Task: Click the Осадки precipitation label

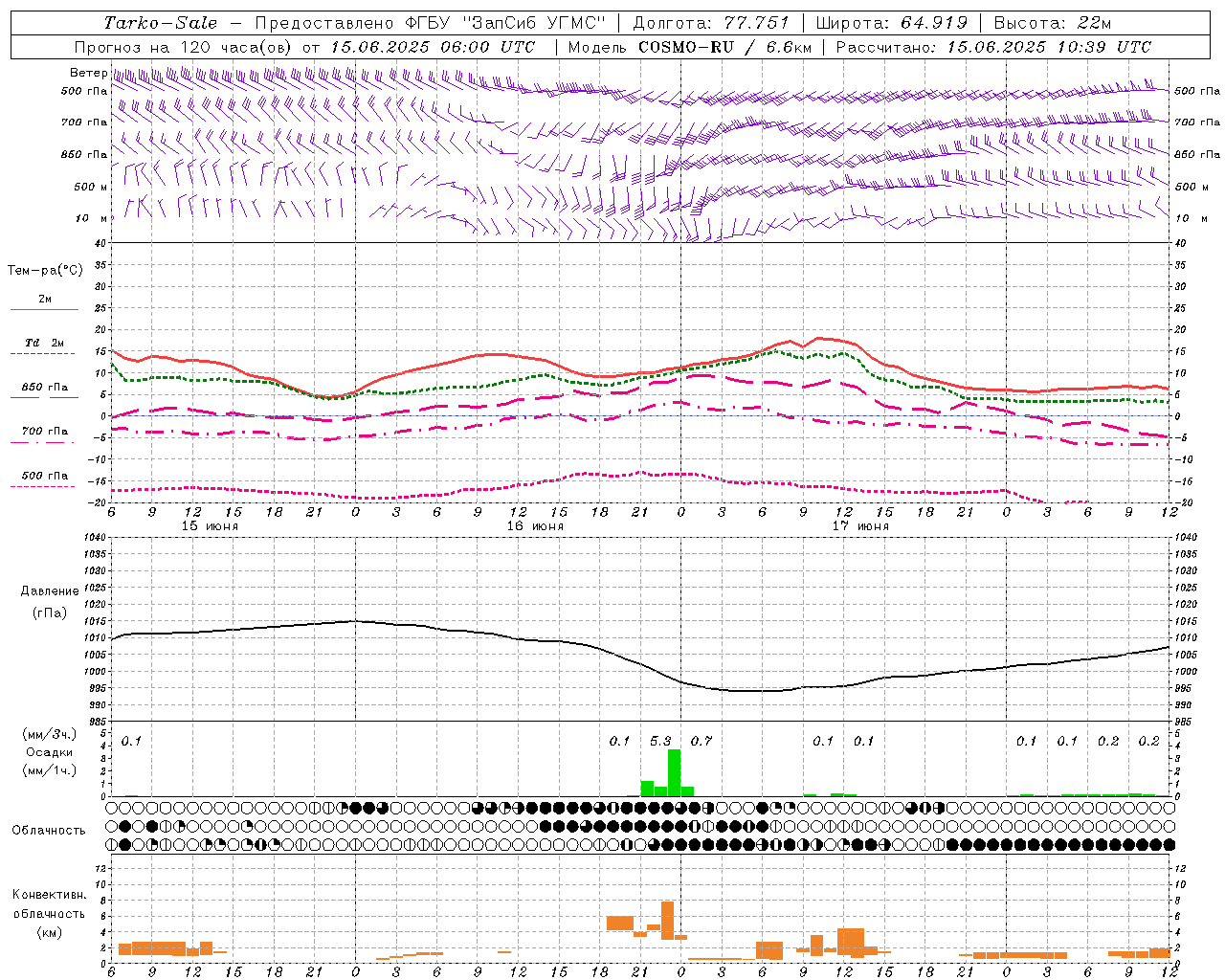Action: [49, 752]
